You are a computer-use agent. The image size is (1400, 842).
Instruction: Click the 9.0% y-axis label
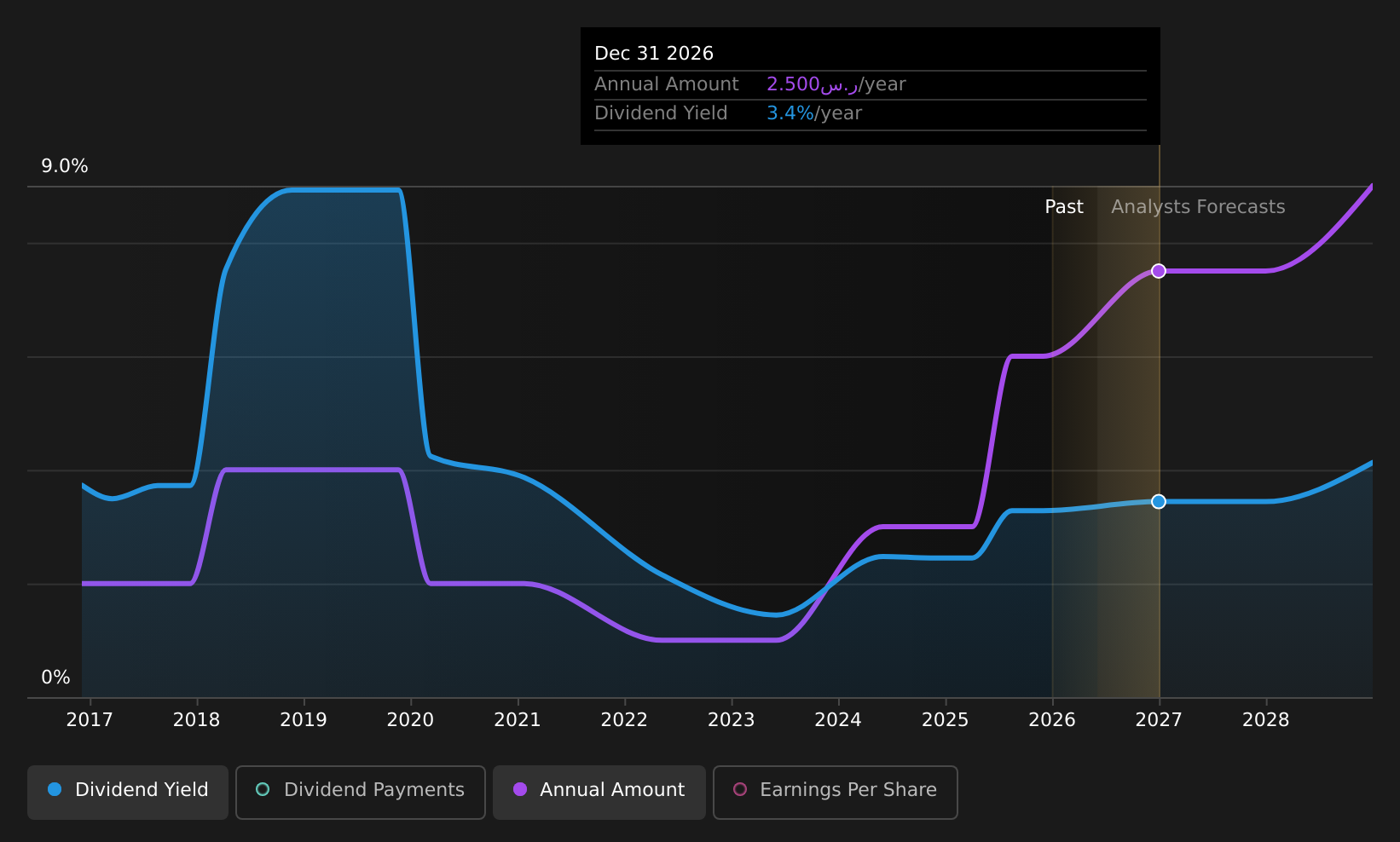[x=65, y=166]
